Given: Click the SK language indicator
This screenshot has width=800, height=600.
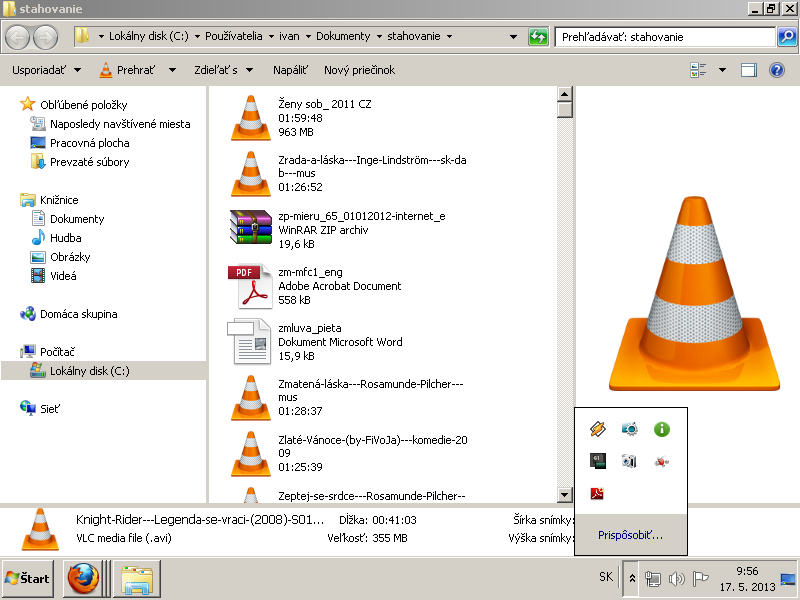Looking at the screenshot, I should pyautogui.click(x=606, y=577).
